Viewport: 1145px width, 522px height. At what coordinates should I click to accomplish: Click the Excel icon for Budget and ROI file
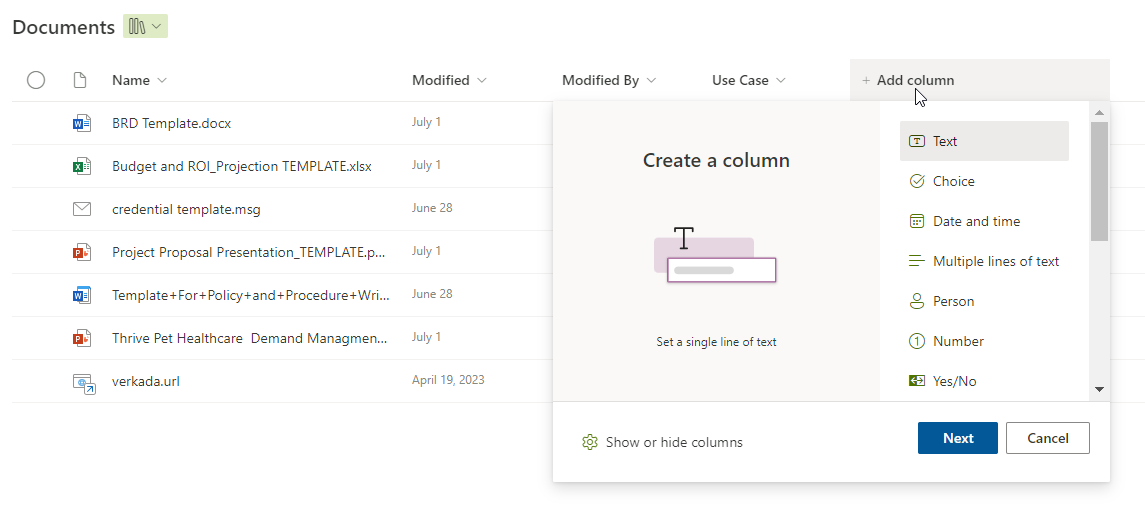(82, 166)
